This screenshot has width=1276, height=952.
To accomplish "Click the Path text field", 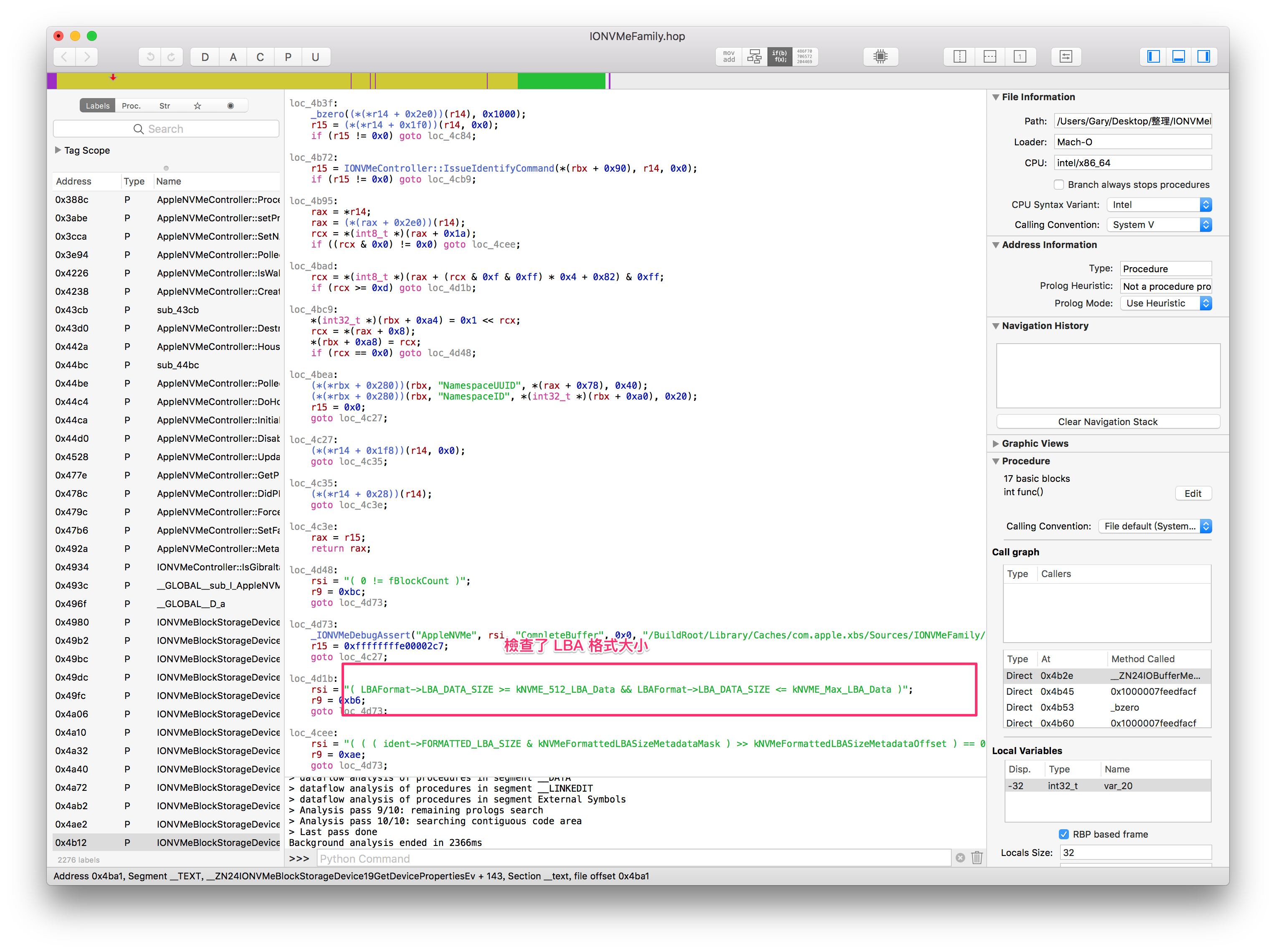I will 1133,121.
